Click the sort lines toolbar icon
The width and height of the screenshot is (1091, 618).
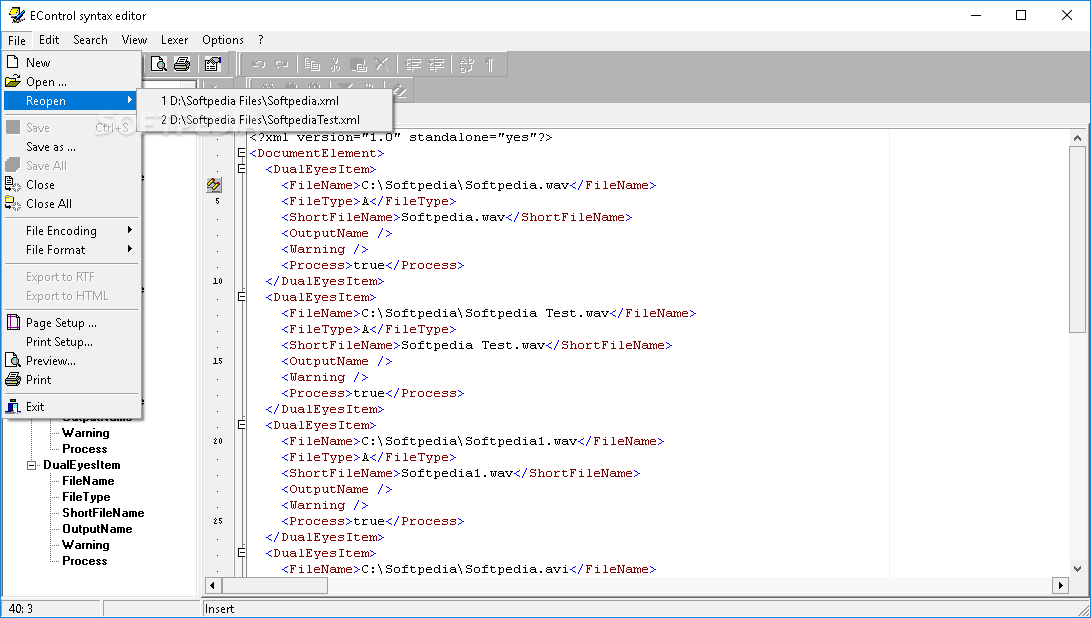(x=467, y=65)
